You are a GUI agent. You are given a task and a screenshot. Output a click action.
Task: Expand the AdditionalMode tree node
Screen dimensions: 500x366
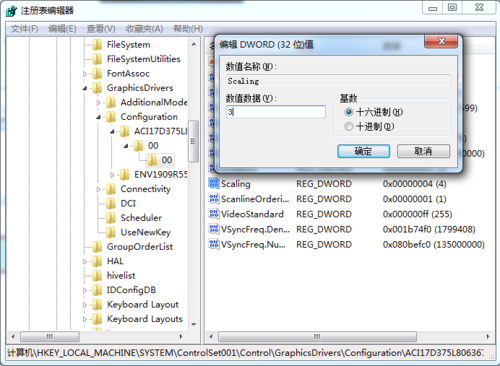click(99, 103)
